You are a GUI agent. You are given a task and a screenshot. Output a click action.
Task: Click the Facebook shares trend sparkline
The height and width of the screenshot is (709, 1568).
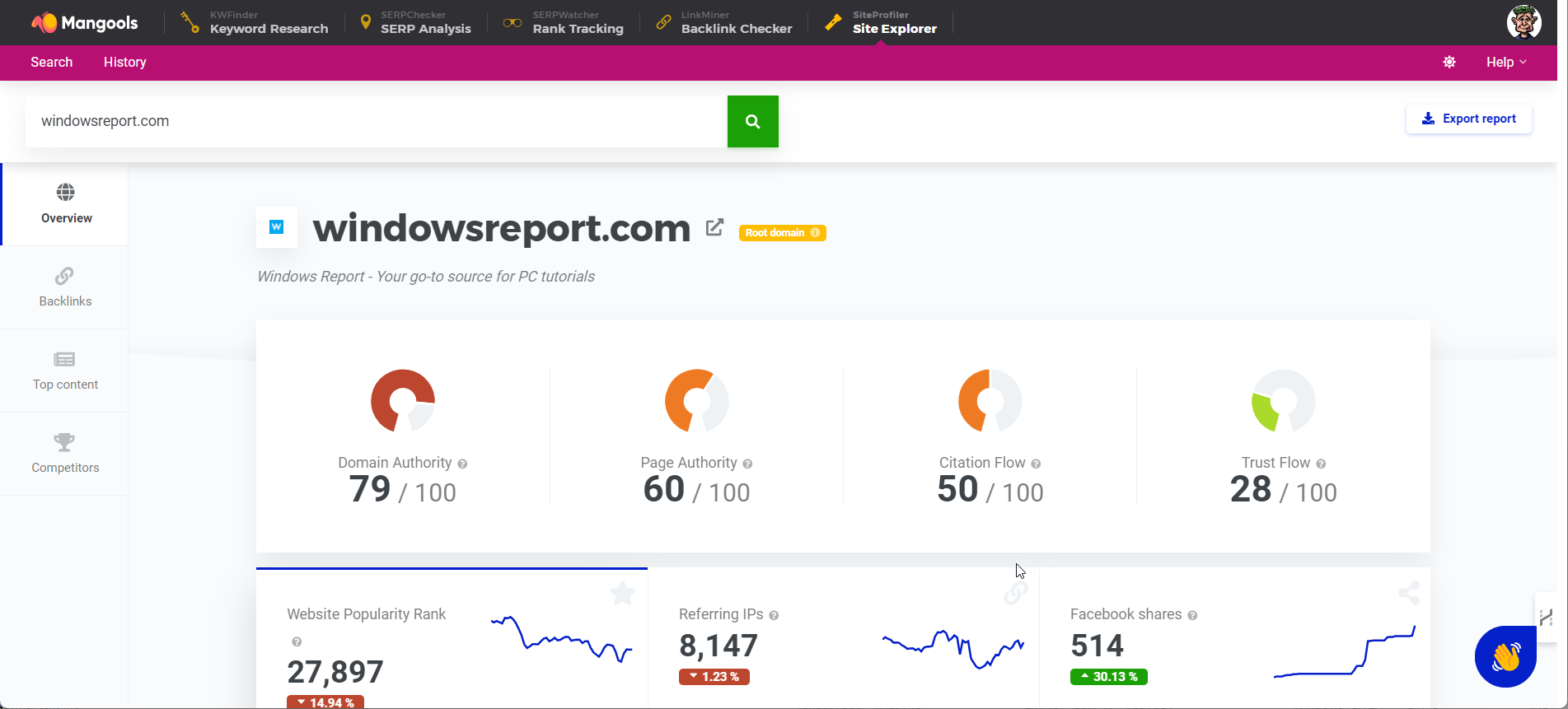pyautogui.click(x=1345, y=652)
